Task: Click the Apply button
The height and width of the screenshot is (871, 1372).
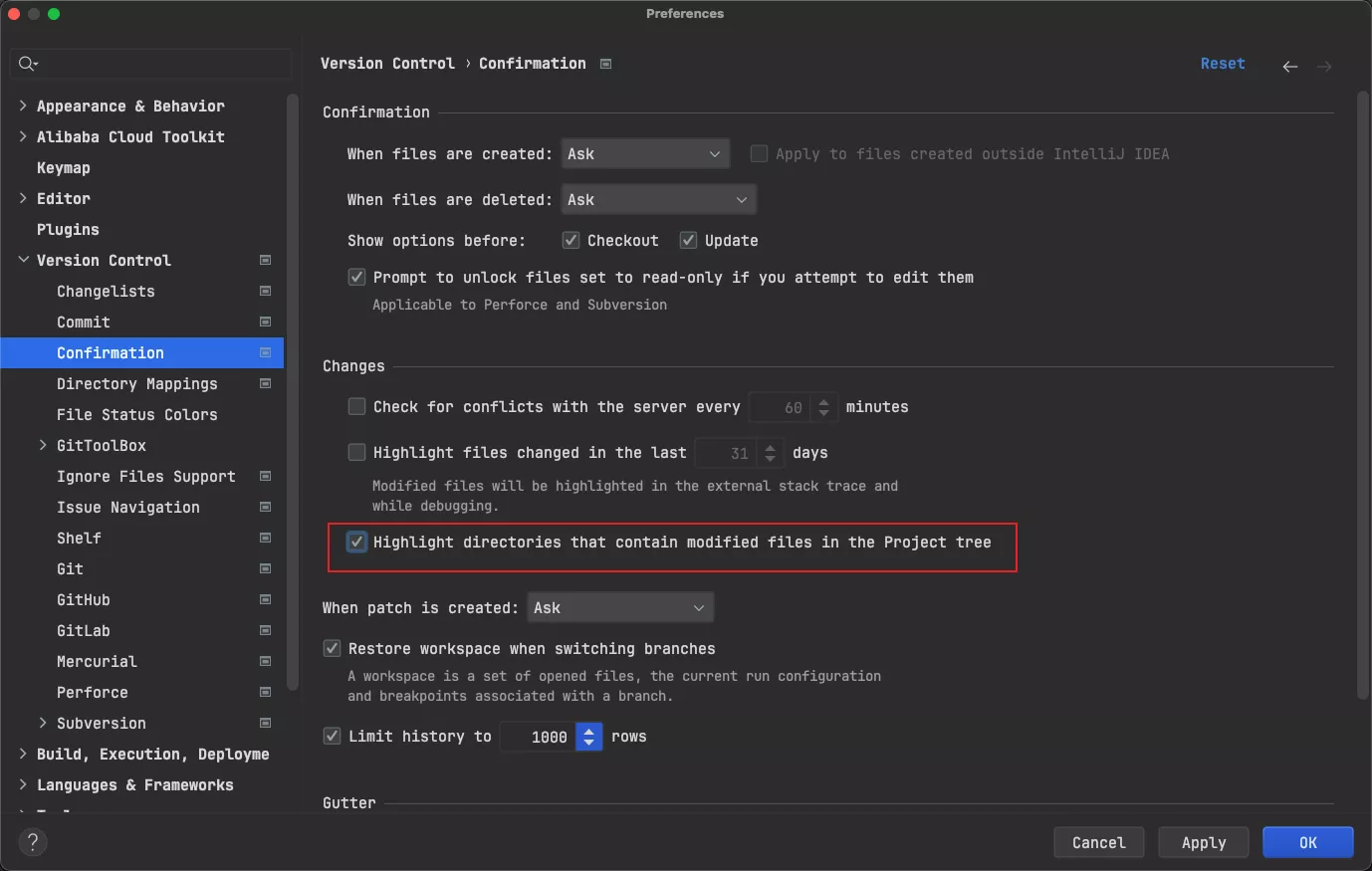Action: click(x=1203, y=842)
